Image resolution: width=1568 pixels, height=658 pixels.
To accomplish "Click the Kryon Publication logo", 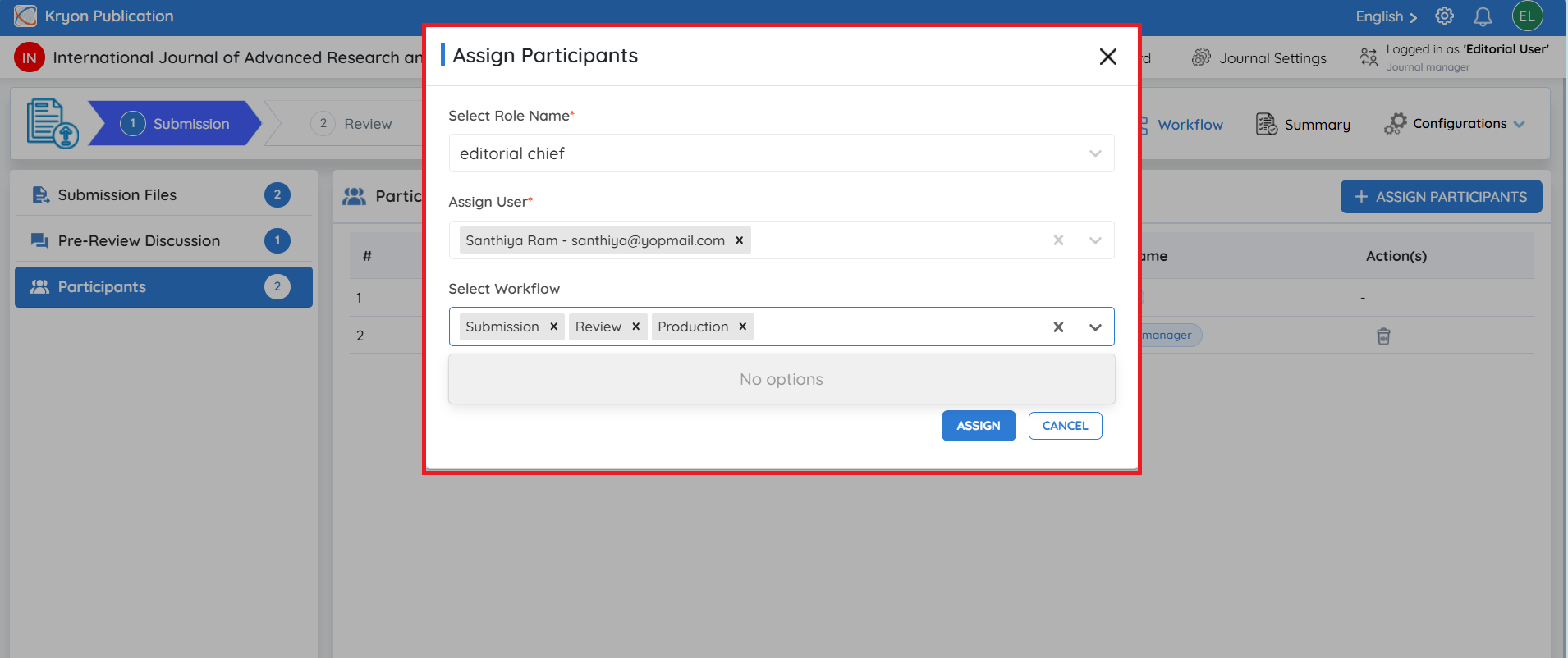I will click(25, 16).
